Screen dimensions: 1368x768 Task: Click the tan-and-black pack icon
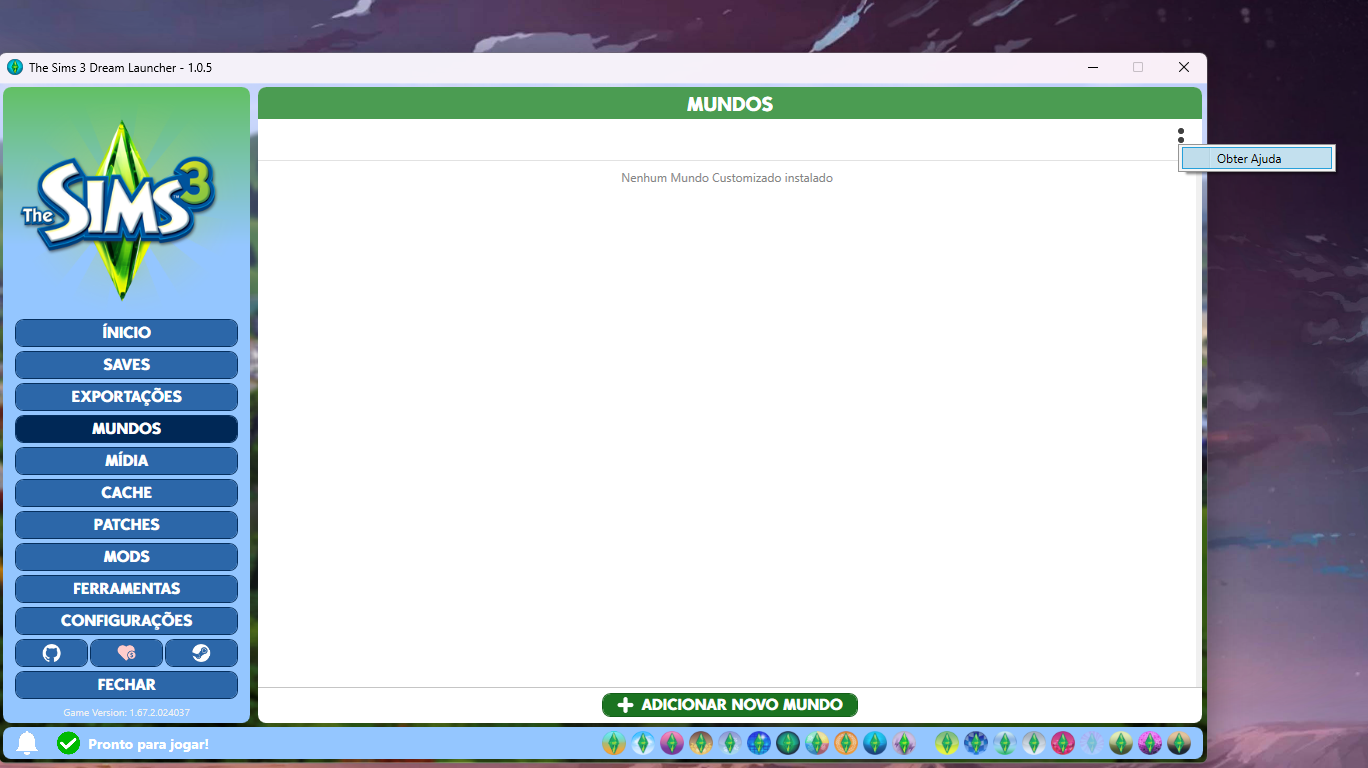point(1179,743)
